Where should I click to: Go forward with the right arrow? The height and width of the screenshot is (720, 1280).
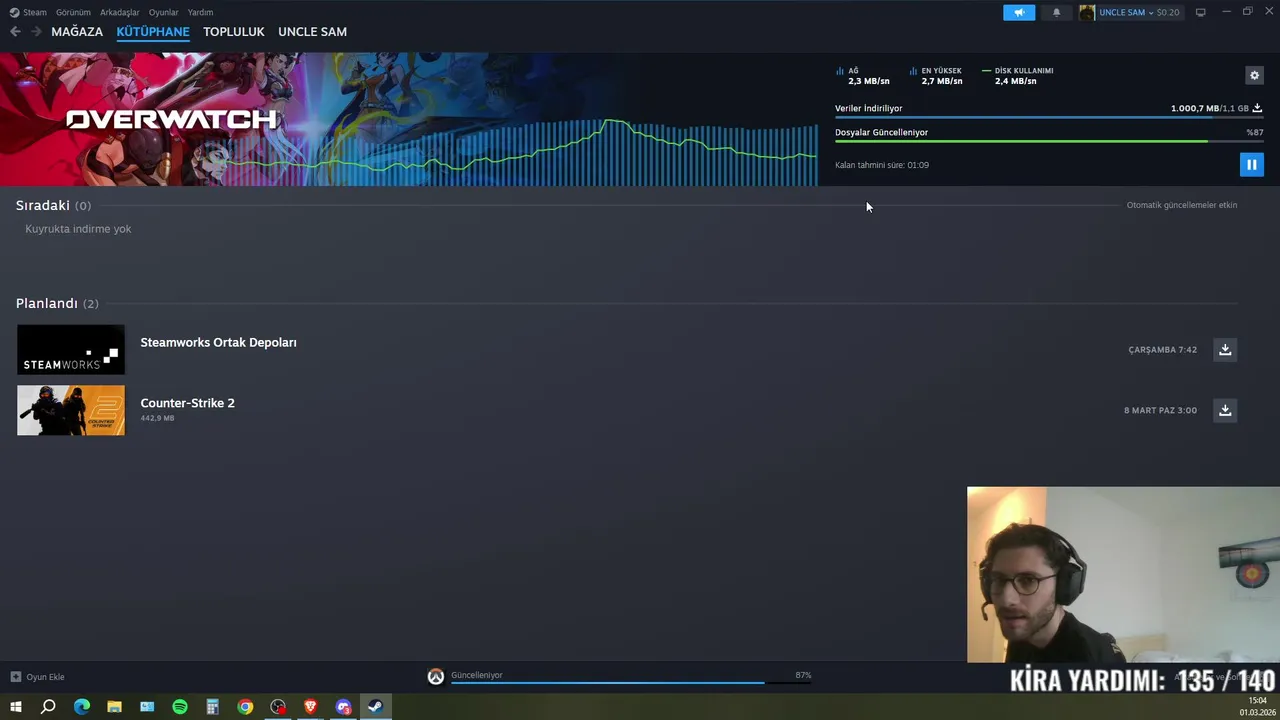[36, 32]
